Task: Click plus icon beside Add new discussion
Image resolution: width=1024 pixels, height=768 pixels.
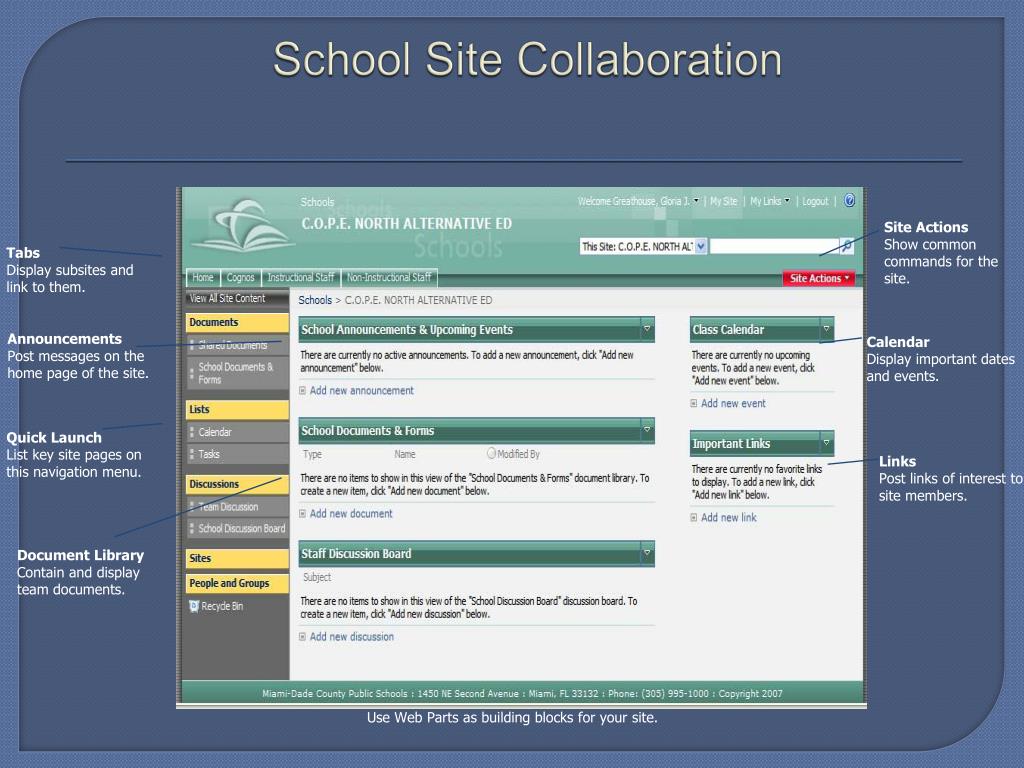Action: [302, 637]
